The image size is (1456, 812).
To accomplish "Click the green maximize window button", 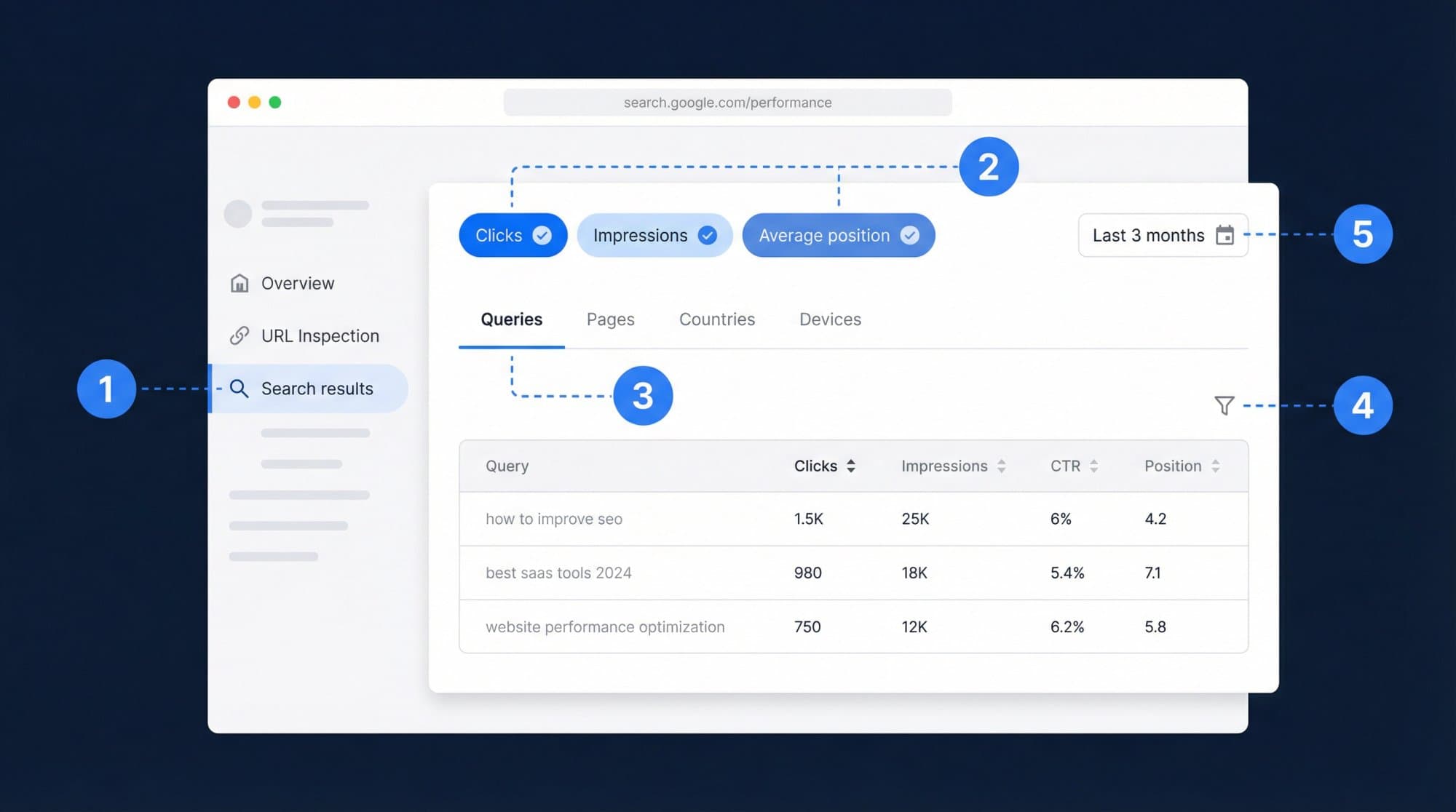I will (275, 103).
